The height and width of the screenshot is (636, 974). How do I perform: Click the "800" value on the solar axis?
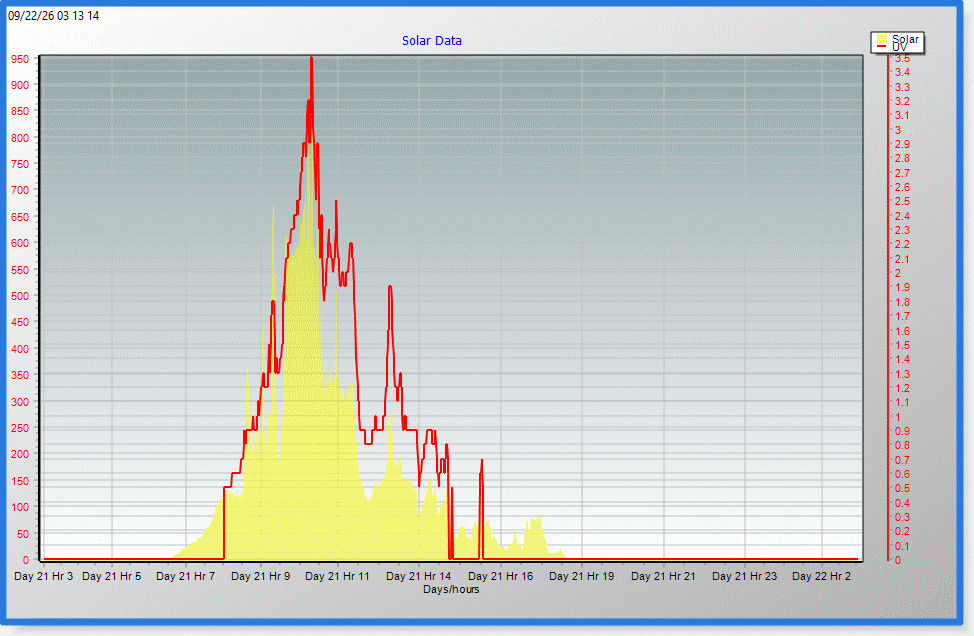pyautogui.click(x=20, y=139)
